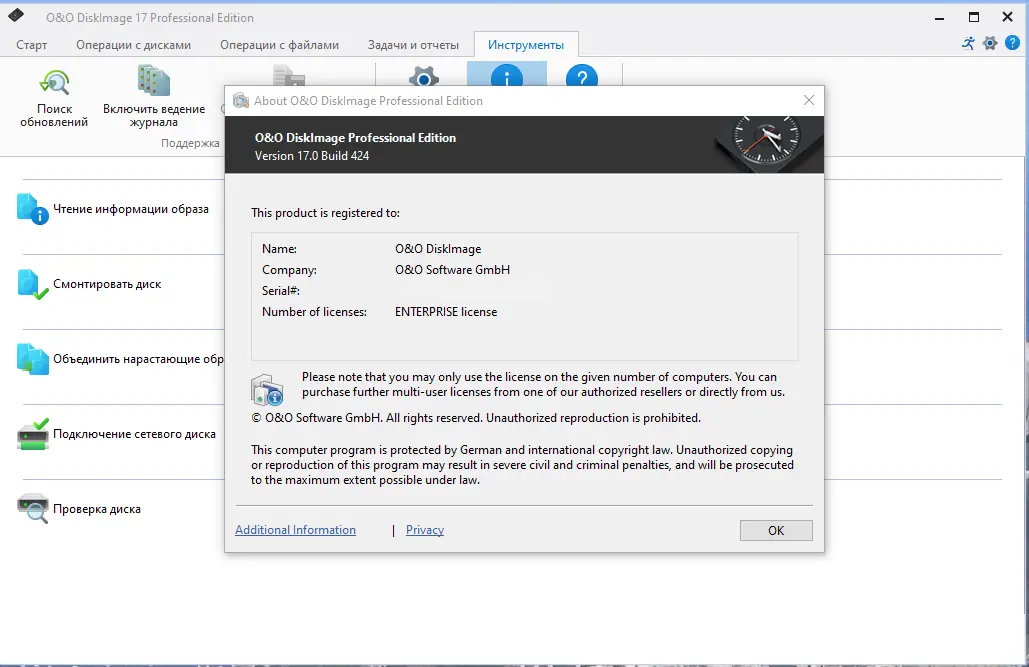Open the gear settings icon in the ribbon
Viewport: 1029px width, 667px height.
423,78
